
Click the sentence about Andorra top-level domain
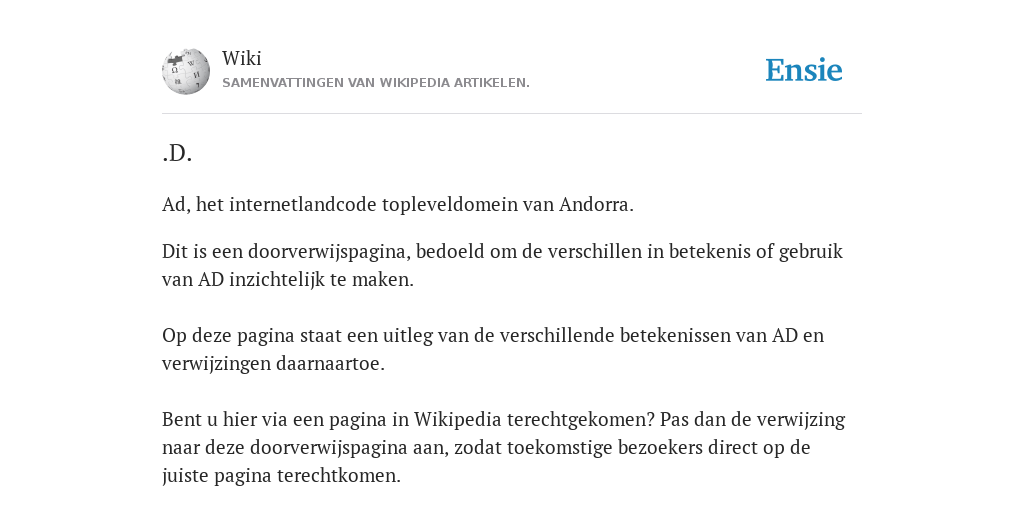(x=398, y=204)
